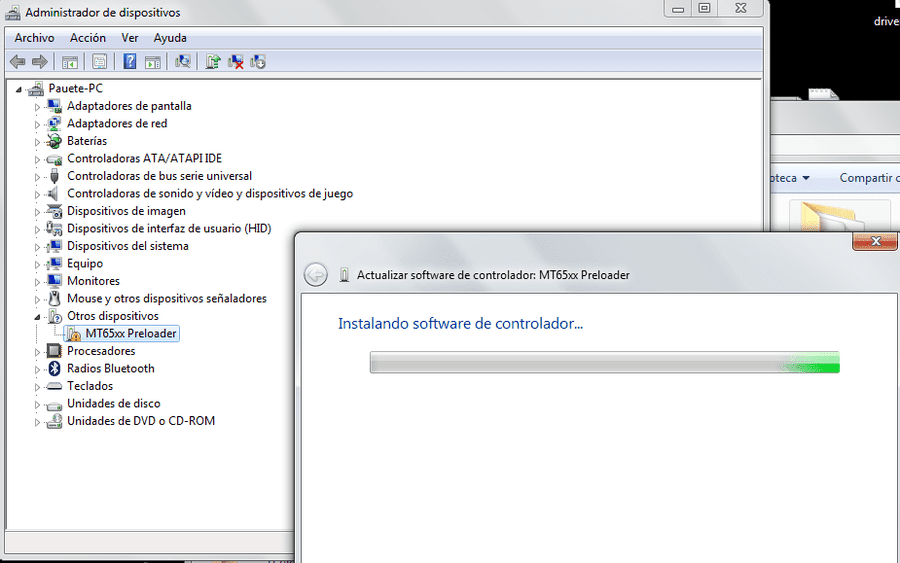Click Compartir in the Explorer window toolbar

click(x=869, y=178)
